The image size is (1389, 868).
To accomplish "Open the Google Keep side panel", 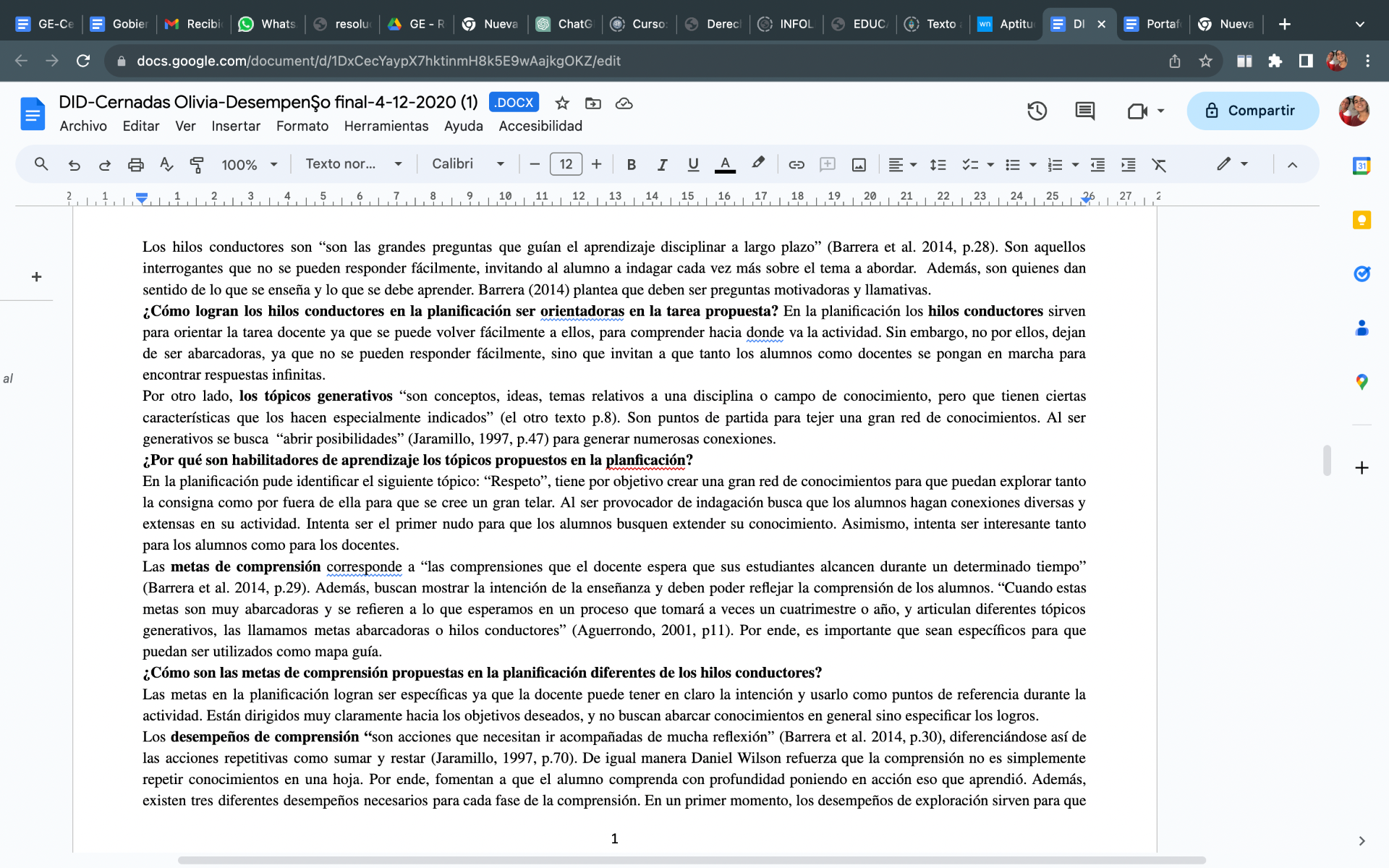I will click(1362, 220).
